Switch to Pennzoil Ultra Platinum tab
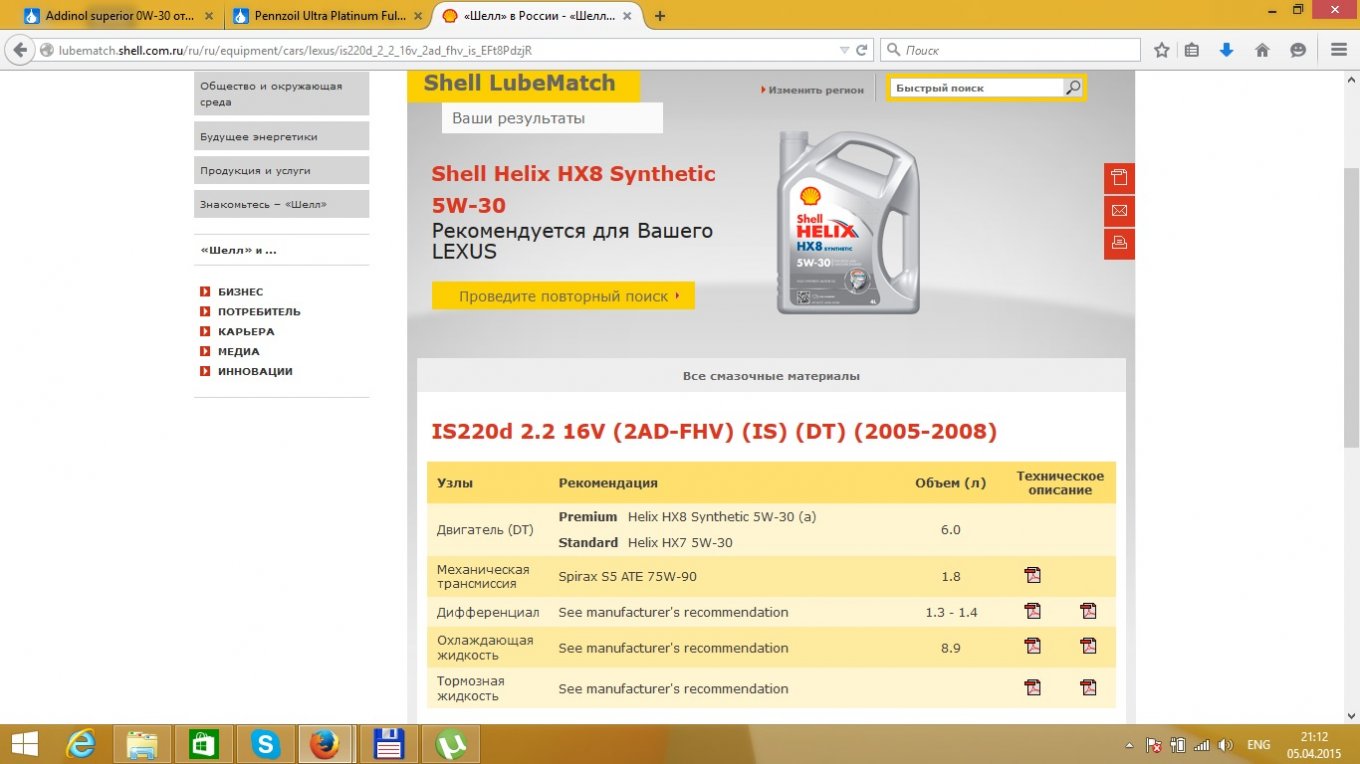Image resolution: width=1360 pixels, height=764 pixels. [326, 16]
